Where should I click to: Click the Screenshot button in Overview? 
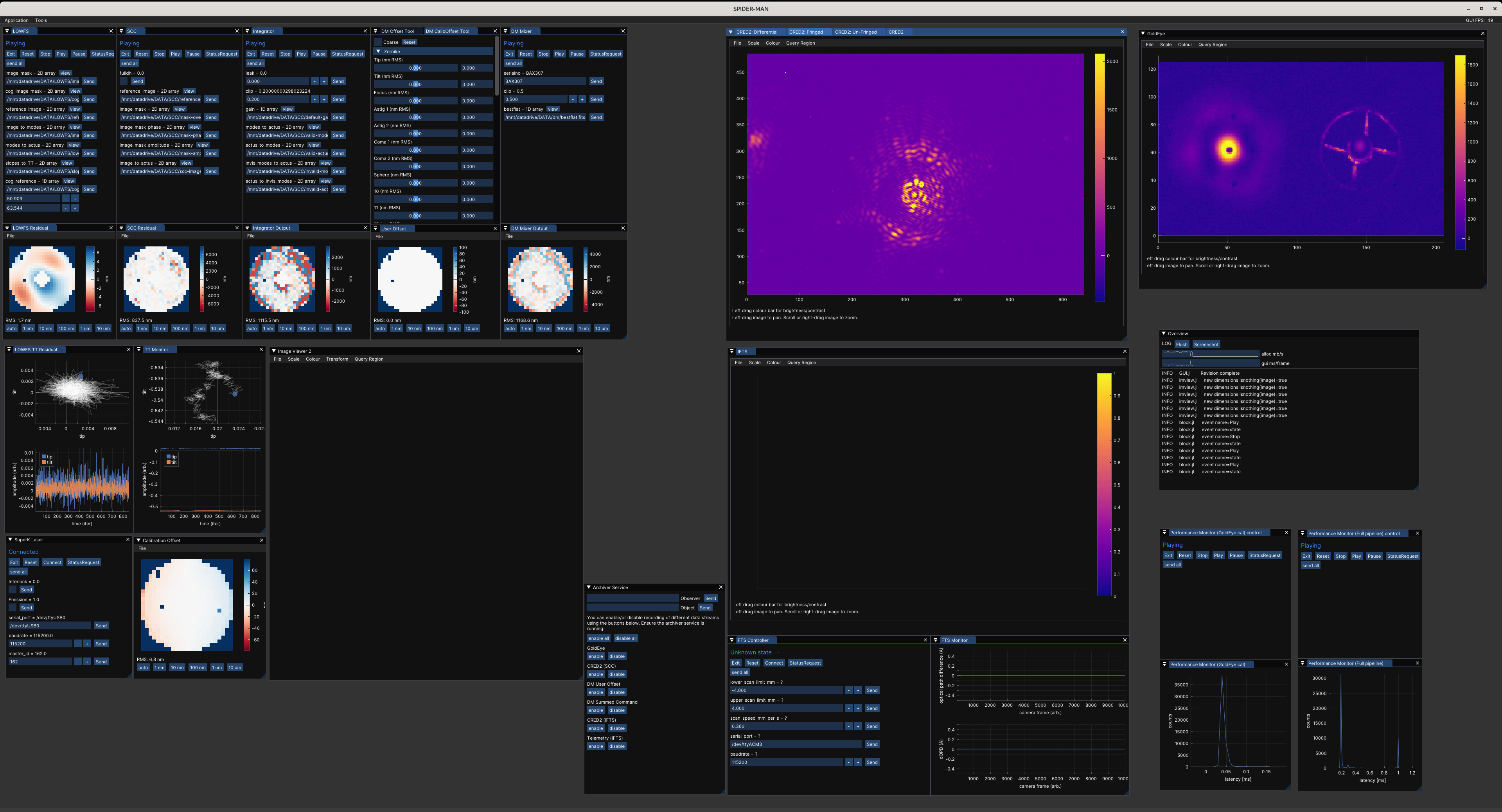click(1206, 345)
